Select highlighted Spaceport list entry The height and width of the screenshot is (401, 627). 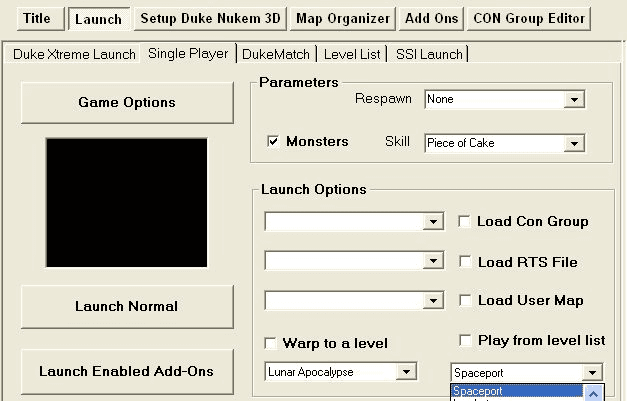click(517, 391)
